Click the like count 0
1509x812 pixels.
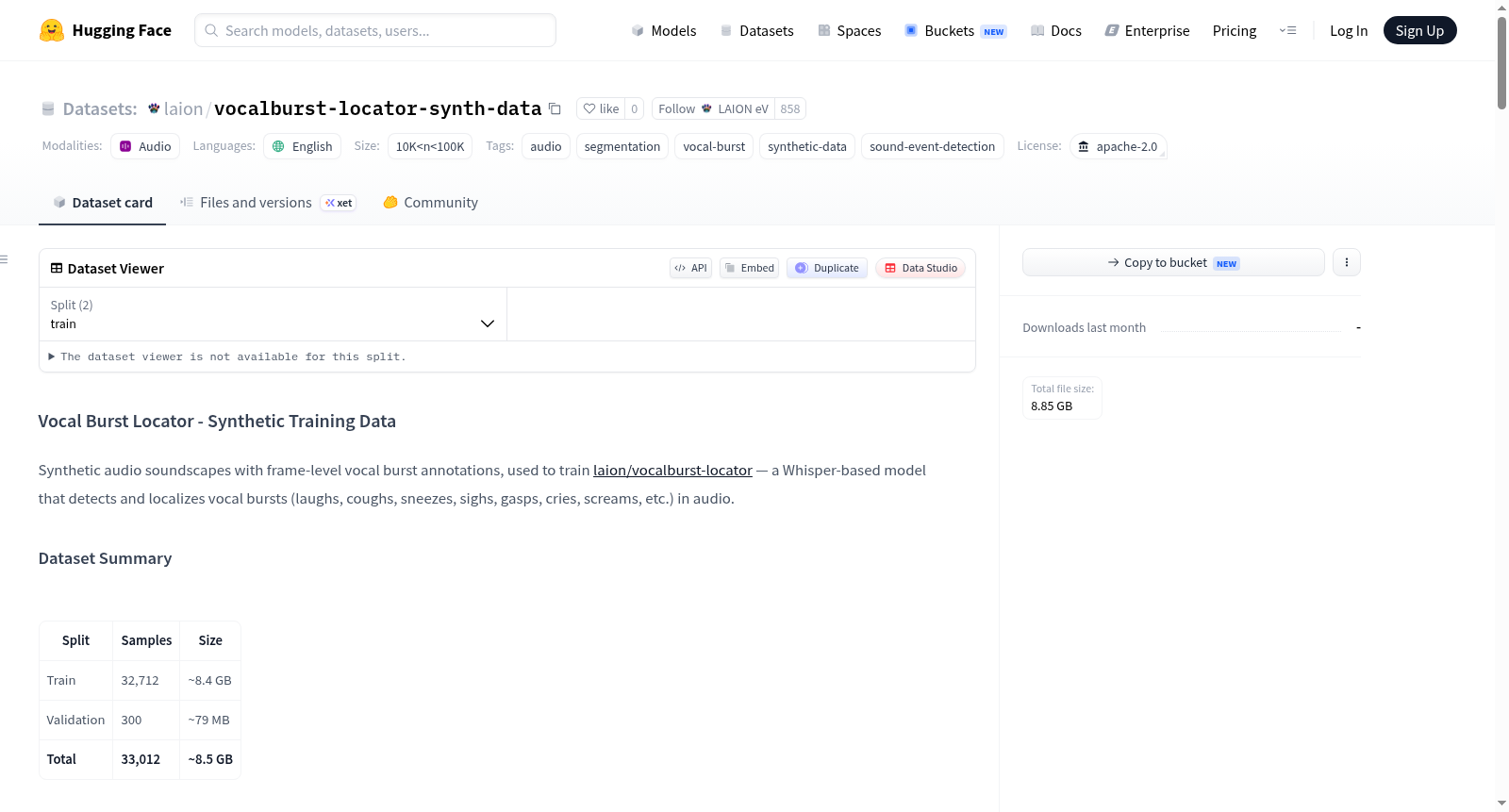point(635,108)
